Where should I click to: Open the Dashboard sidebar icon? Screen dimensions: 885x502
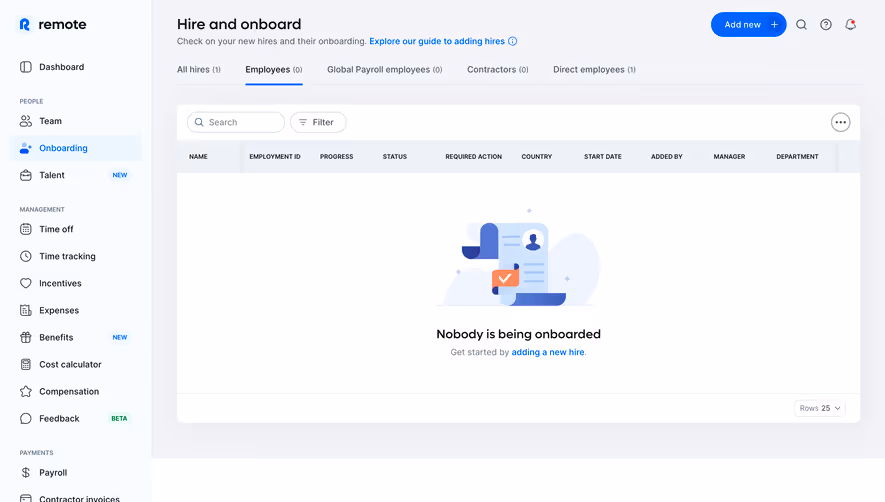click(26, 67)
